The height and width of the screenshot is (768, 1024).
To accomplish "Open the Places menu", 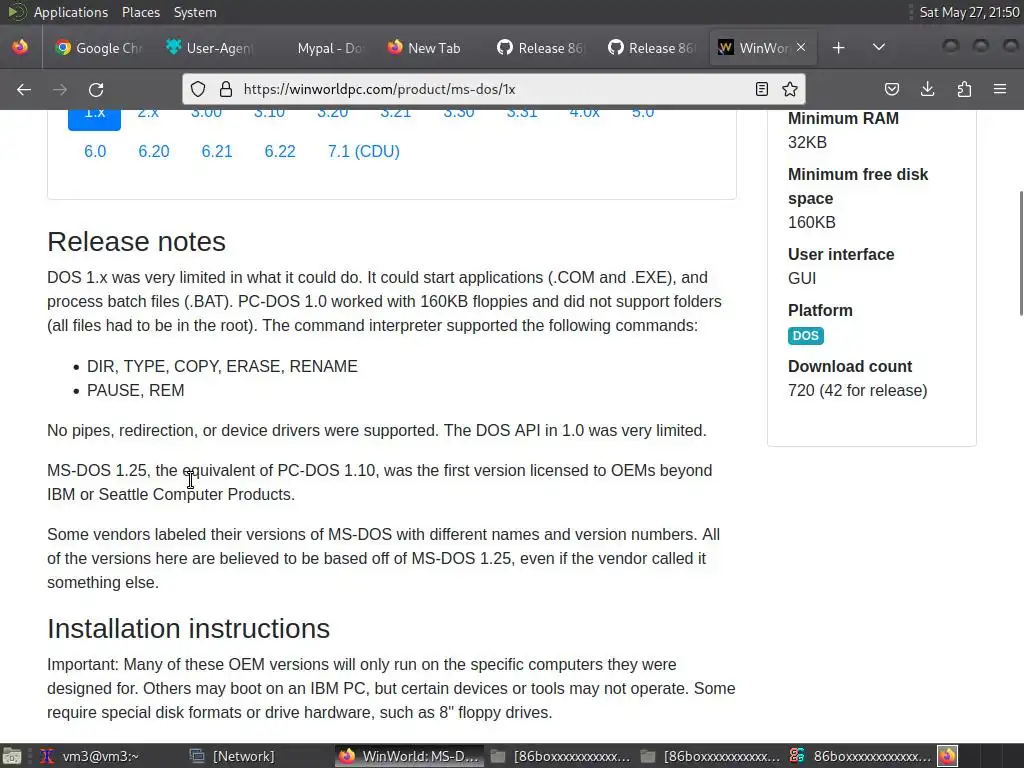I will [140, 12].
